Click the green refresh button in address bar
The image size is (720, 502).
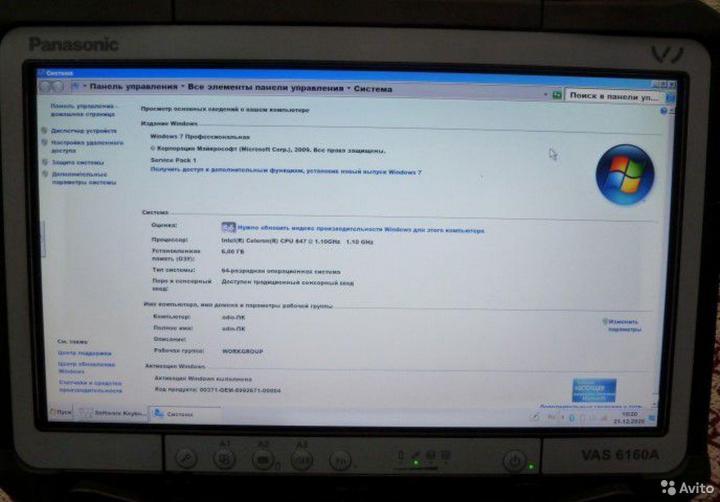click(557, 95)
